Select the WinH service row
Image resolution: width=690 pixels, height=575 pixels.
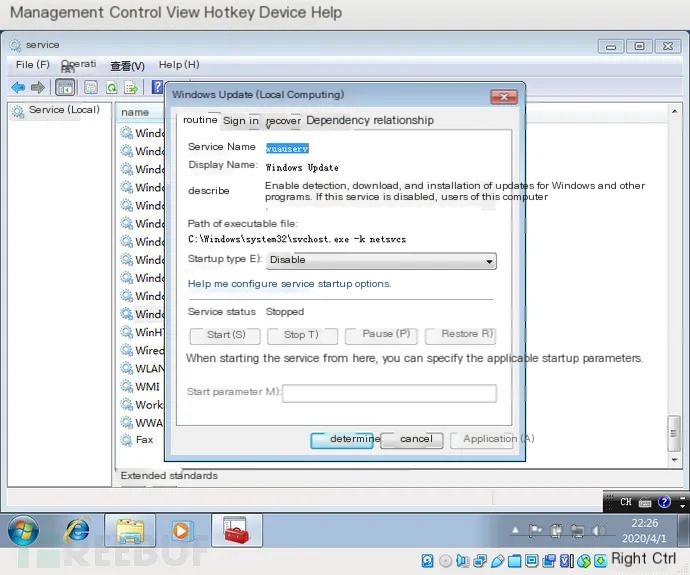pos(142,333)
